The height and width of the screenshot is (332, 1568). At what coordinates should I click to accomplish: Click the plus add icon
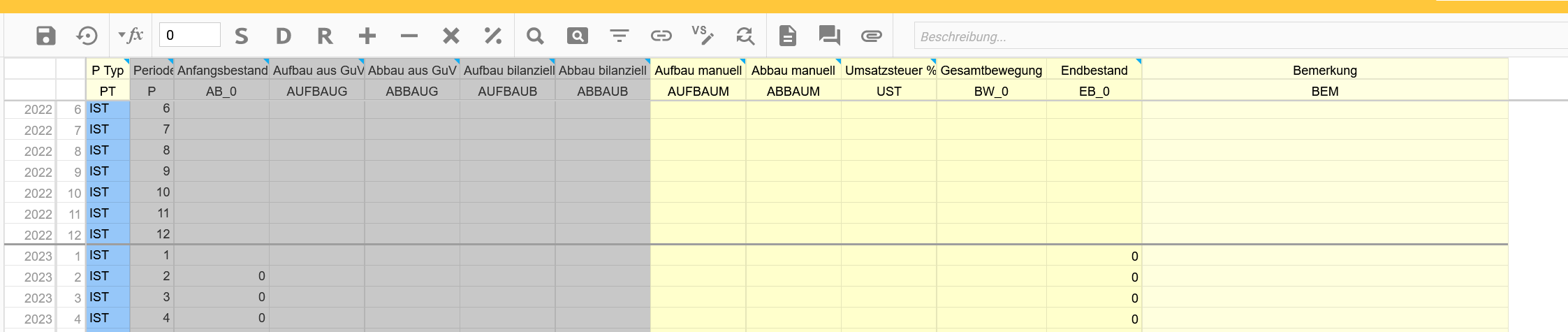367,36
